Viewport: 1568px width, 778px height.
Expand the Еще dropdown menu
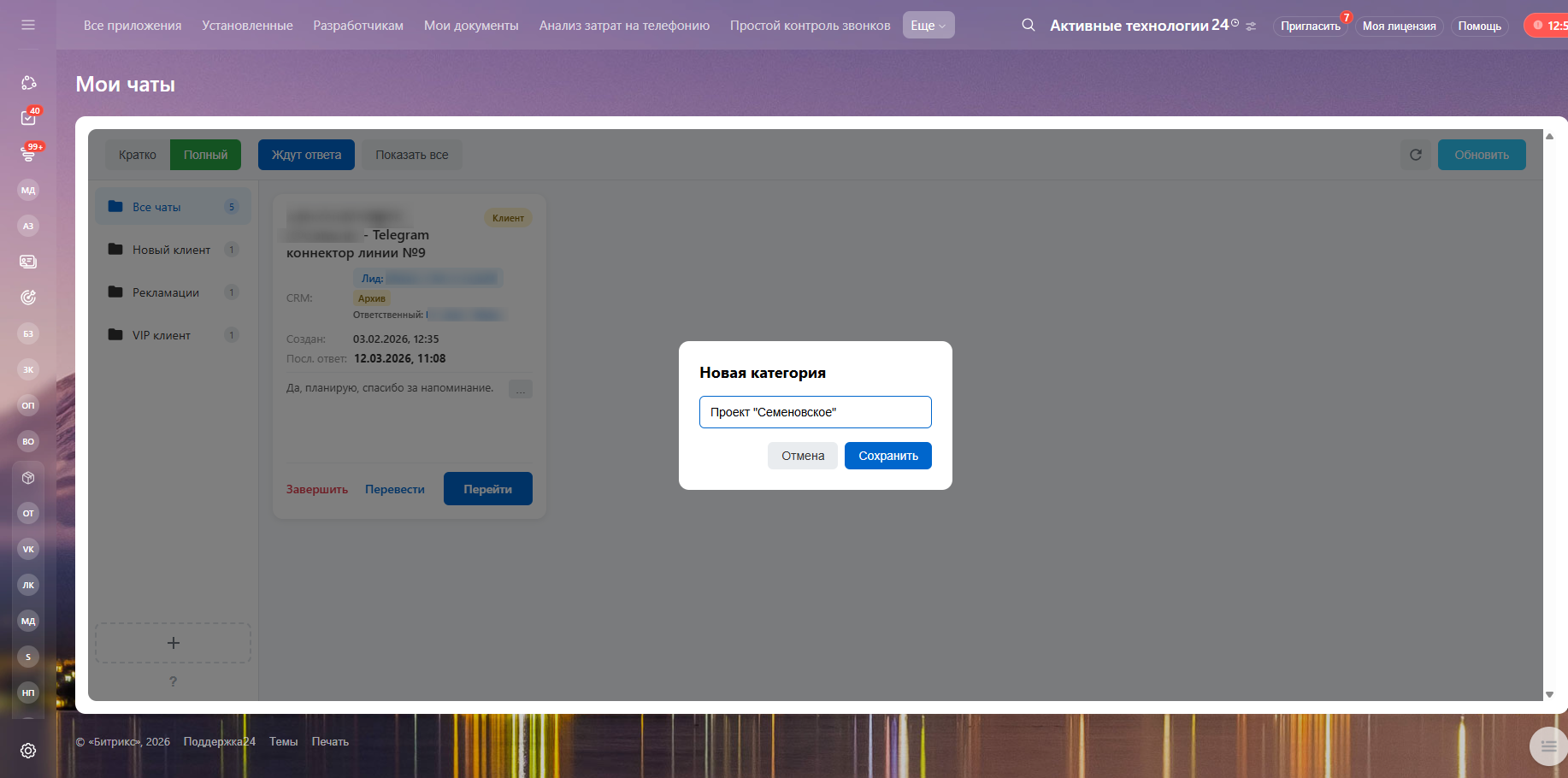click(928, 26)
